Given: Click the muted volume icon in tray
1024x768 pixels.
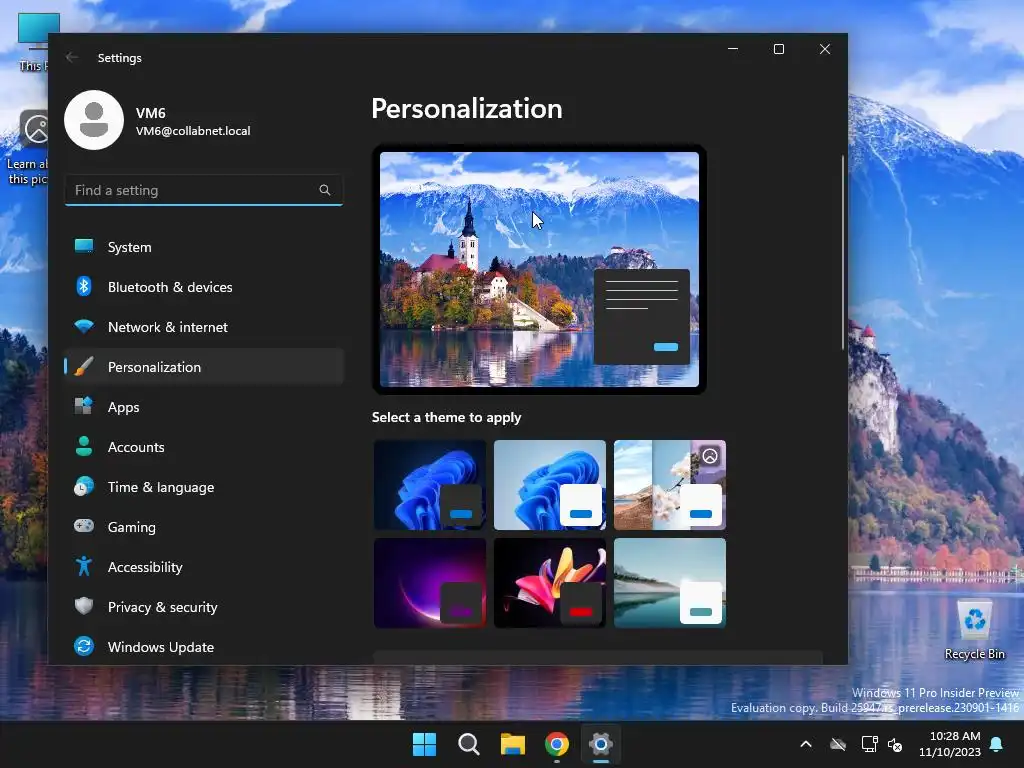Looking at the screenshot, I should pos(895,744).
